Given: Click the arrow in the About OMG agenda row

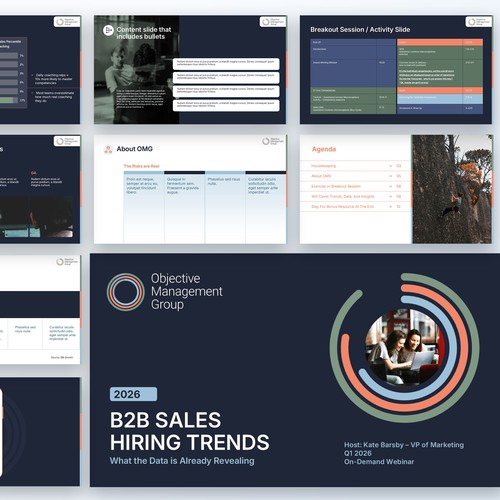Looking at the screenshot, I should tap(390, 176).
